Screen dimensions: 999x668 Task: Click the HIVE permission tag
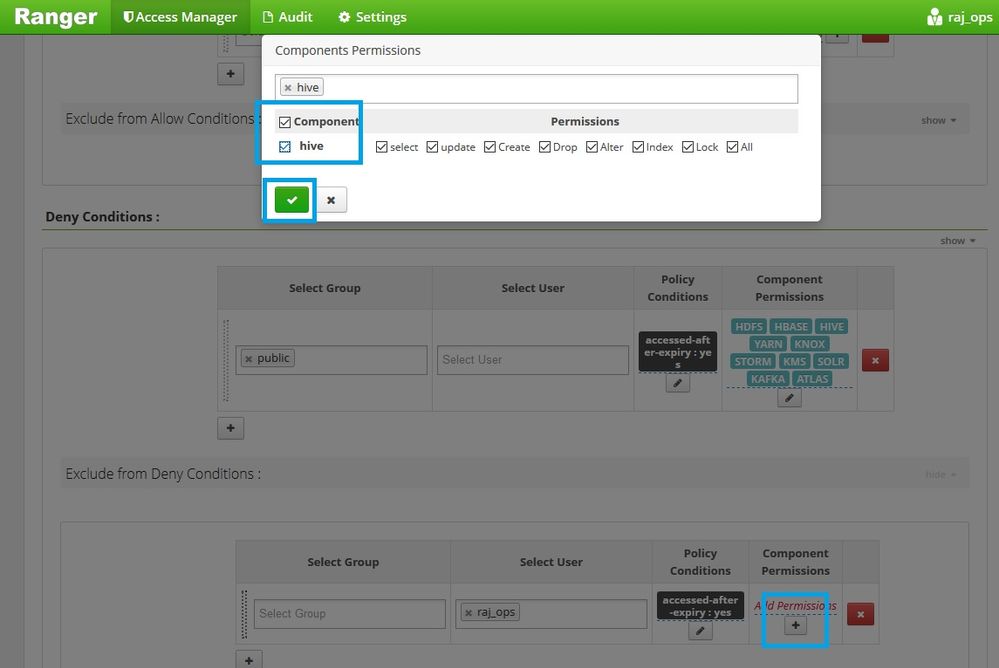(831, 326)
